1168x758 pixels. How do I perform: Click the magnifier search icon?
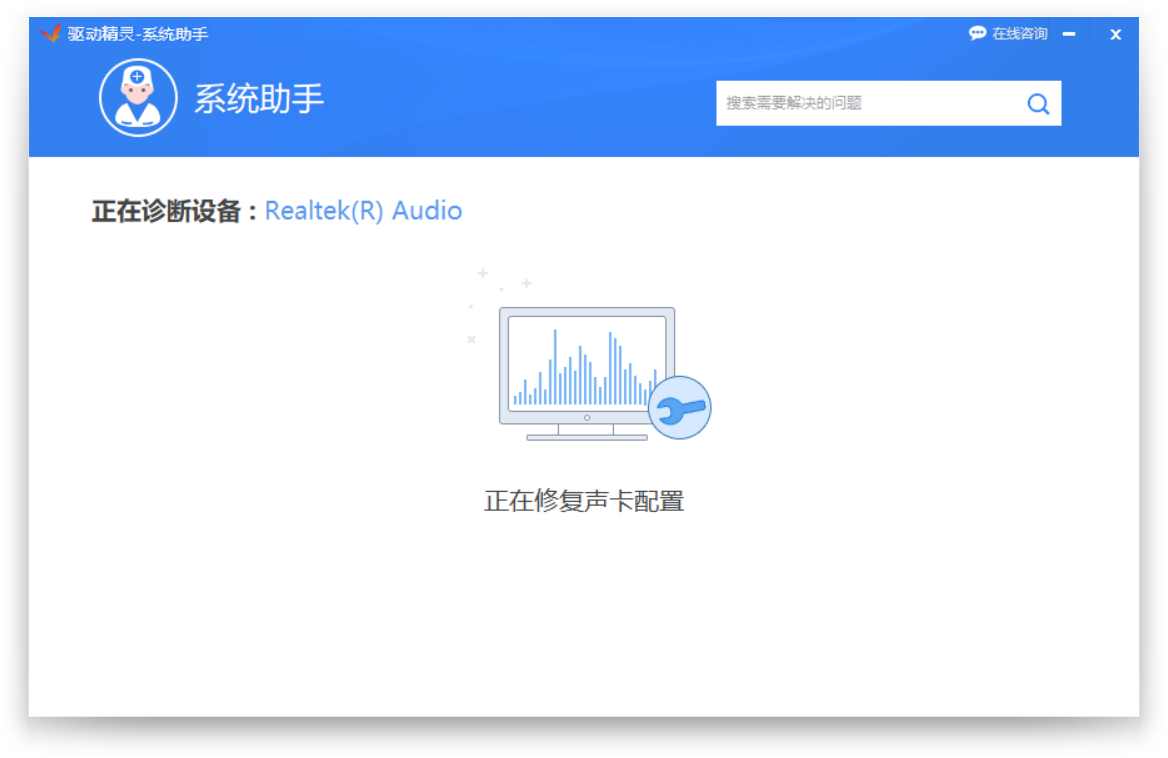click(1038, 104)
